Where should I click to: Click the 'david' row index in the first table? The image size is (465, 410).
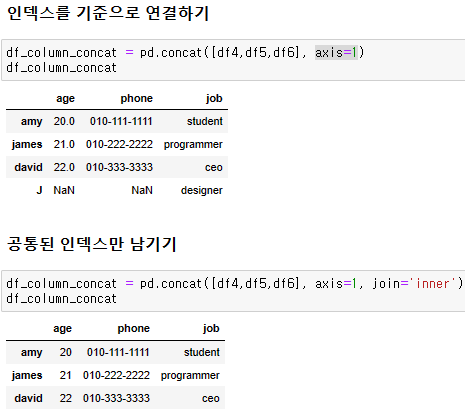(x=28, y=167)
